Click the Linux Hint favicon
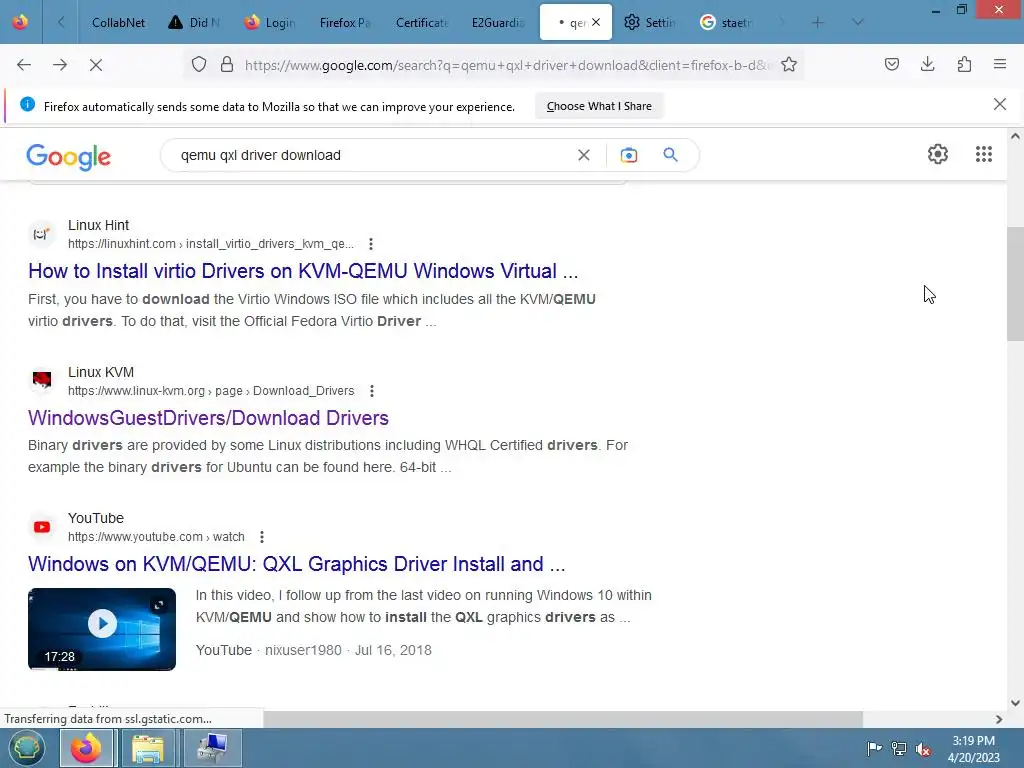Image resolution: width=1024 pixels, height=768 pixels. (x=42, y=233)
